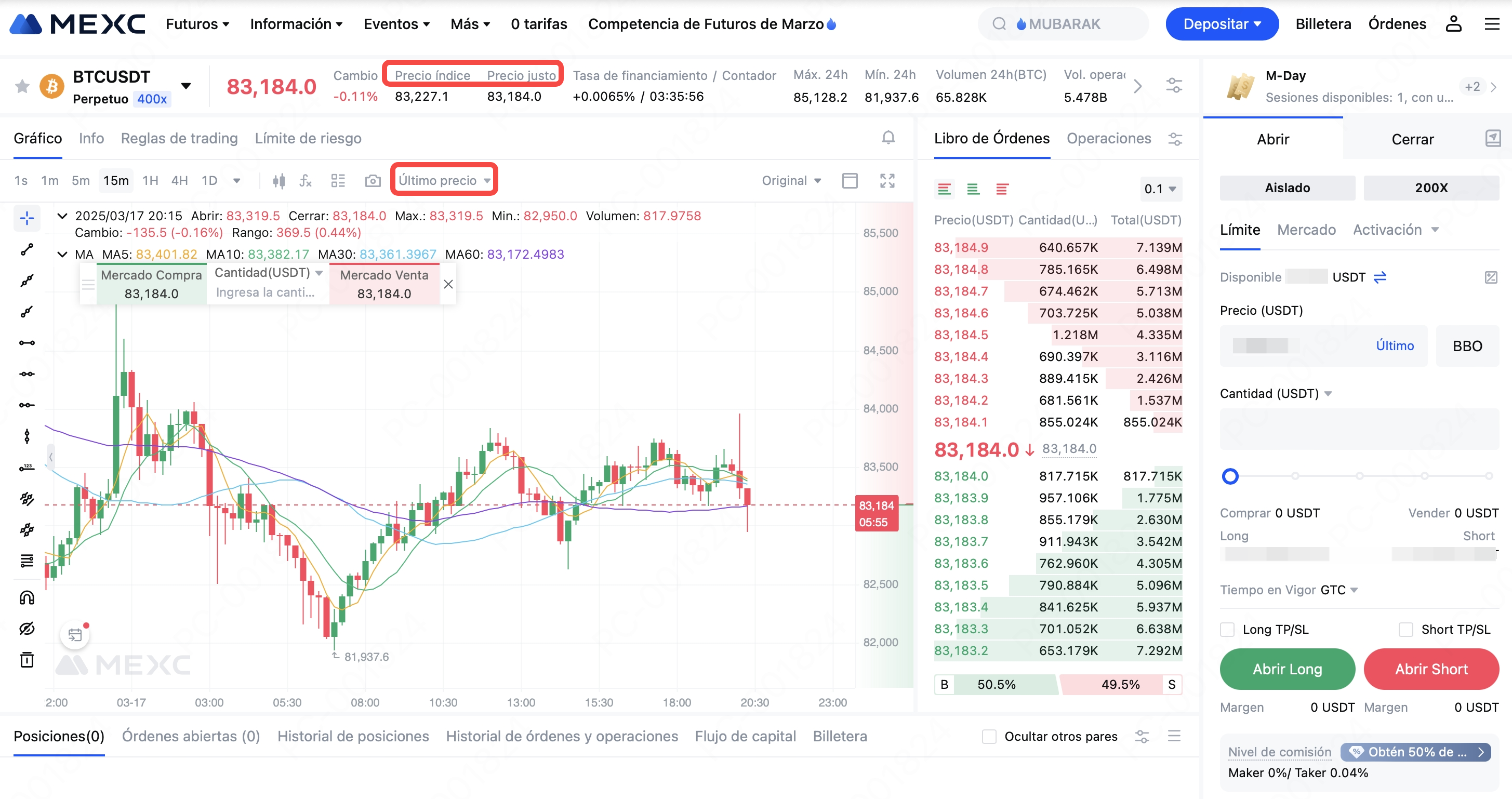Image resolution: width=1512 pixels, height=799 pixels.
Task: Open the Órdenes abiertas tab
Action: pos(191,736)
